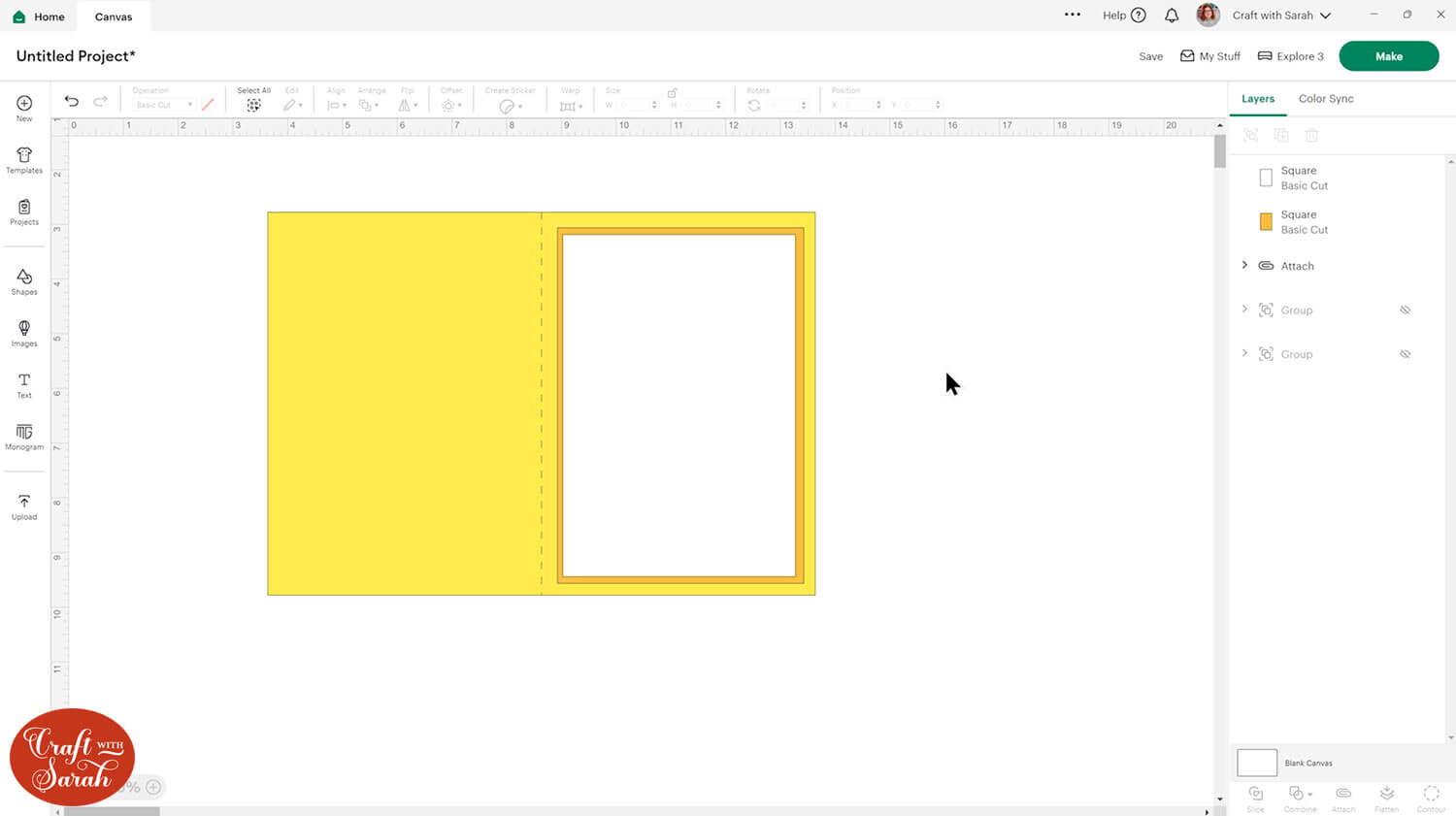Click the Slice tool in Layers panel
The width and height of the screenshot is (1456, 816).
1256,799
